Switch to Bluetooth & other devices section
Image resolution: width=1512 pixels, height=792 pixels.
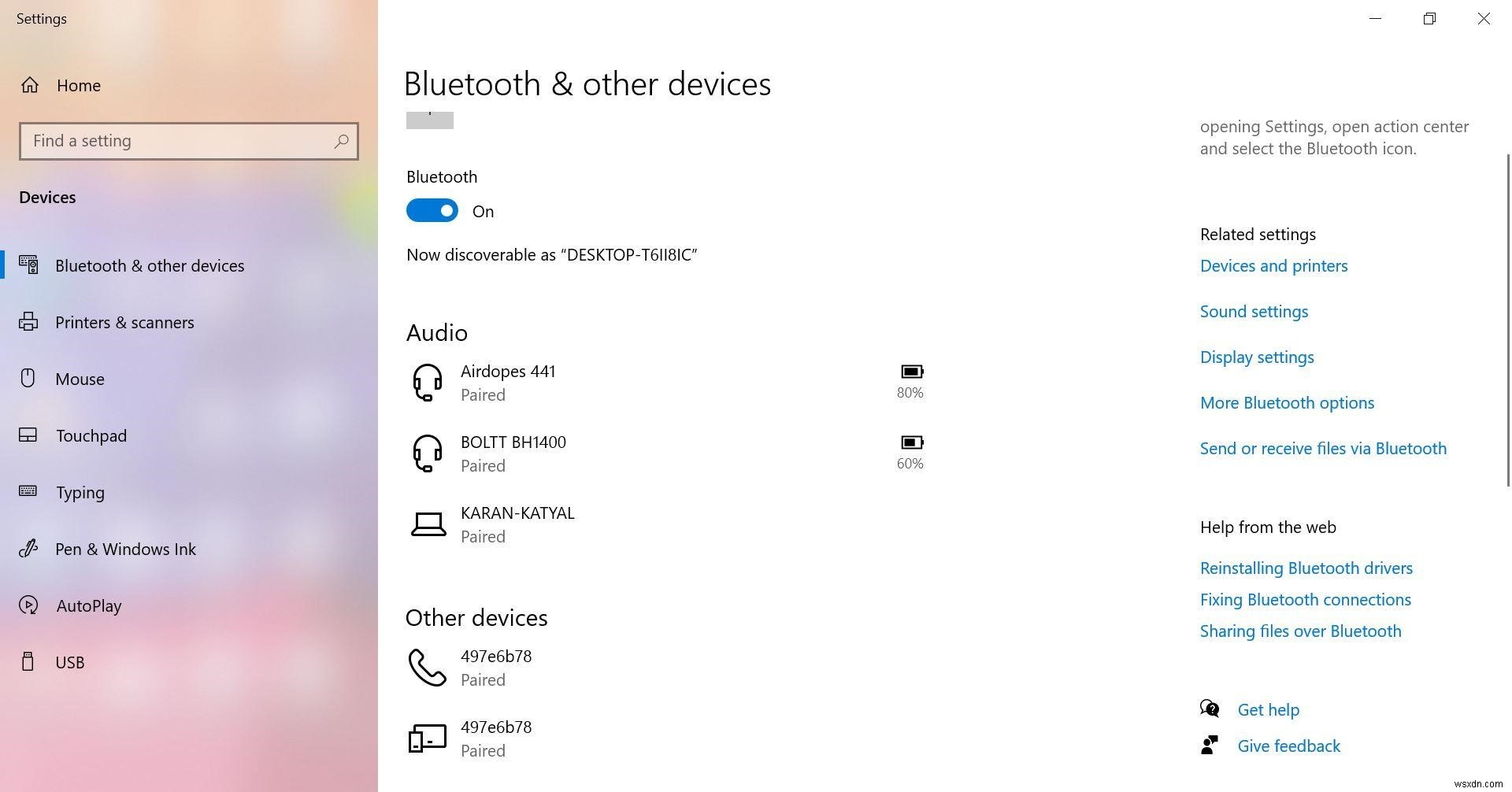150,265
